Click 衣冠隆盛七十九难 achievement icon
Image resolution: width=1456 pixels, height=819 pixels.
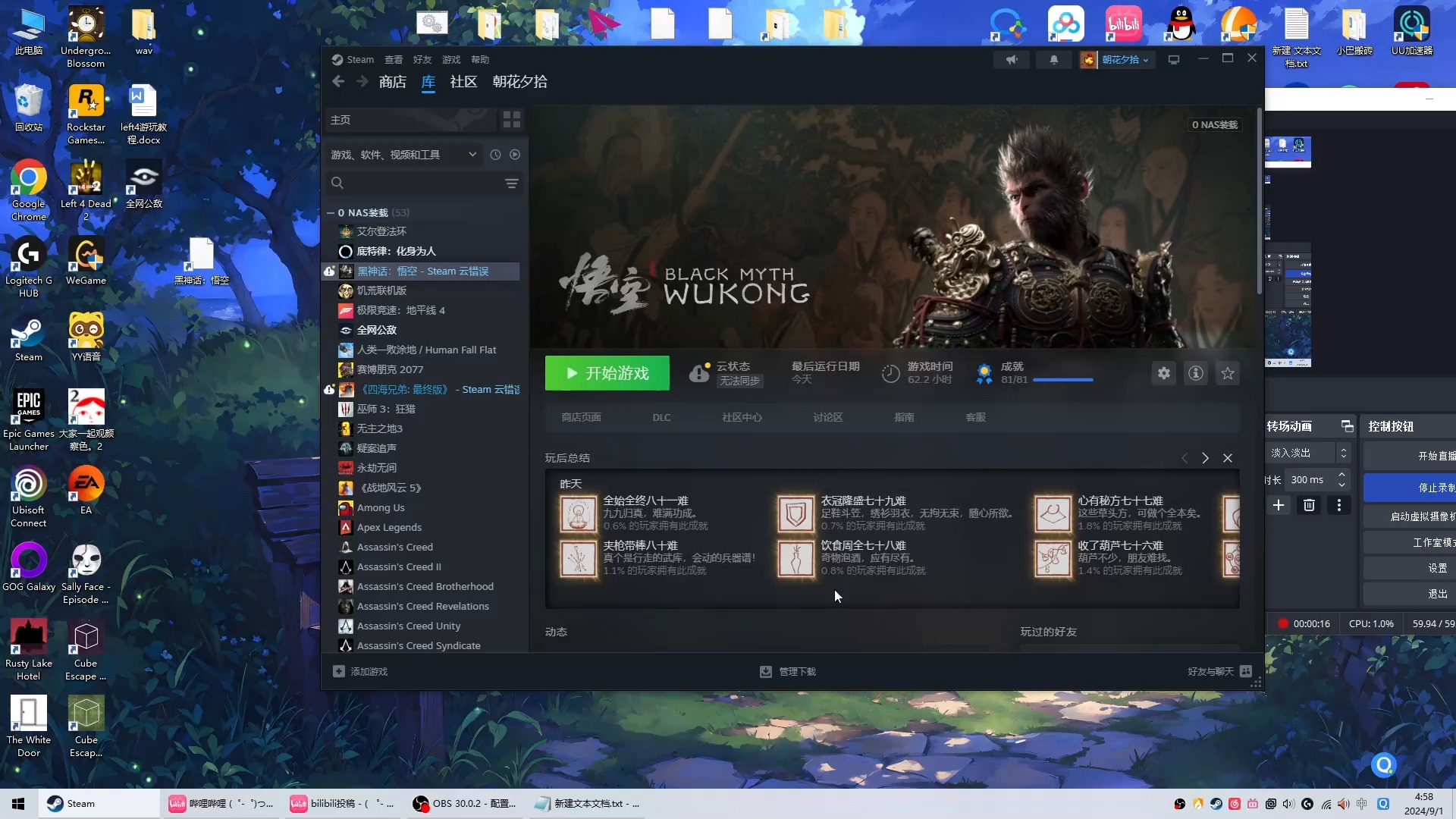click(x=796, y=514)
